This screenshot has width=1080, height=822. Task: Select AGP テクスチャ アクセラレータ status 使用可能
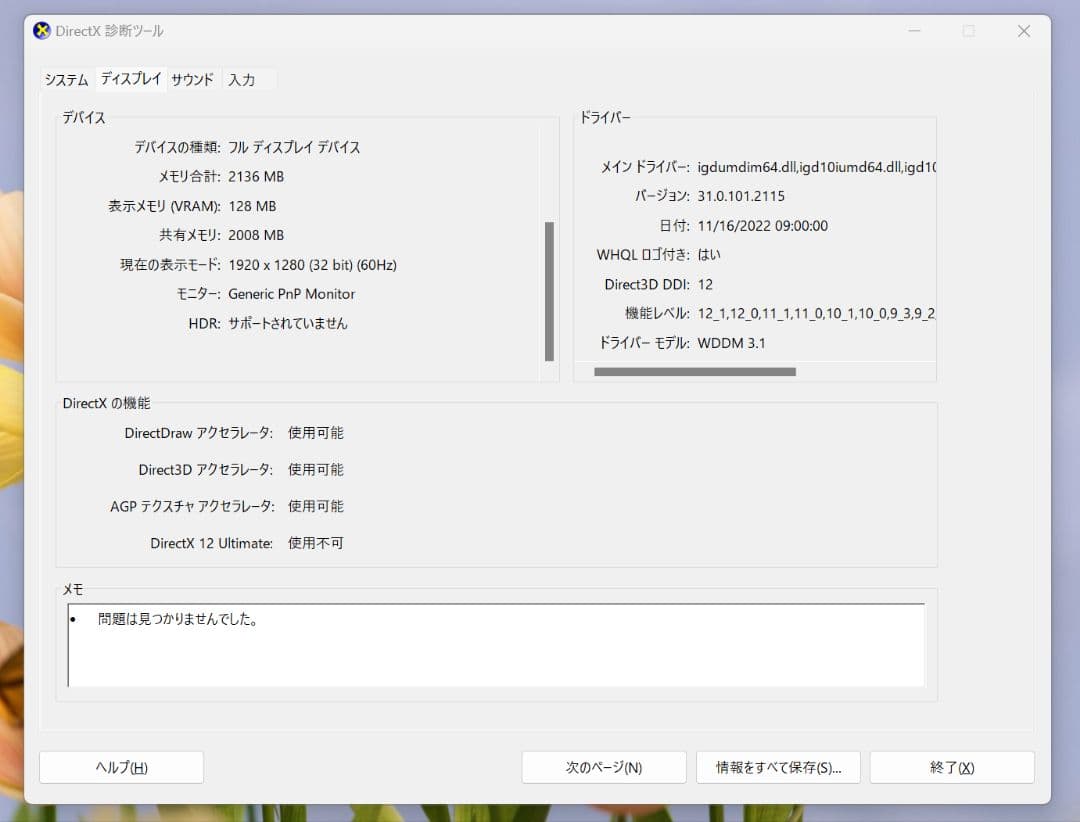pyautogui.click(x=315, y=506)
